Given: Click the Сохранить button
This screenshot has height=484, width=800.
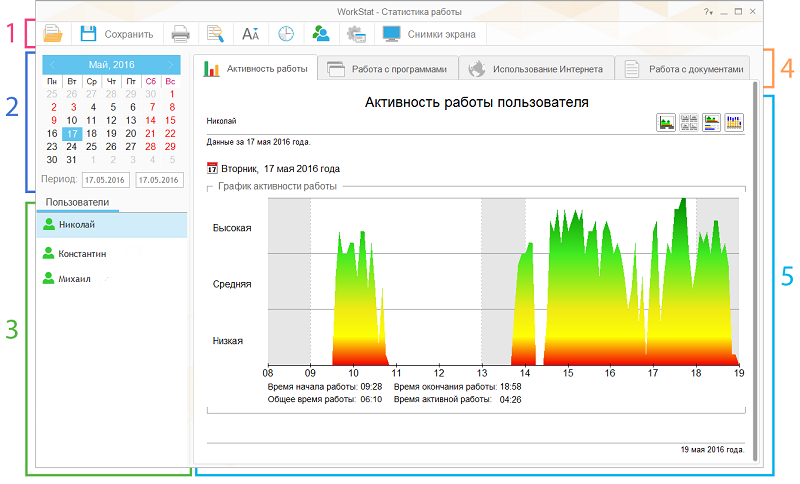Looking at the screenshot, I should click(117, 34).
